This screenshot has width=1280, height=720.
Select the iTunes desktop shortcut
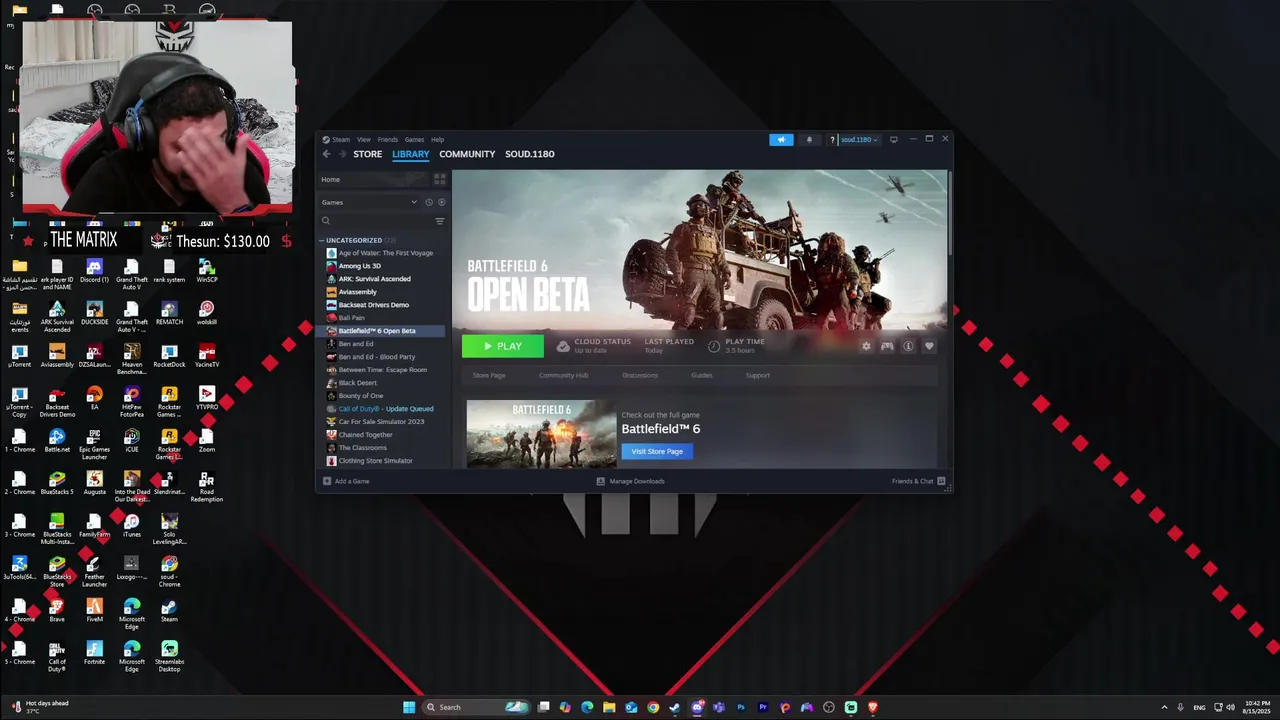[x=131, y=525]
